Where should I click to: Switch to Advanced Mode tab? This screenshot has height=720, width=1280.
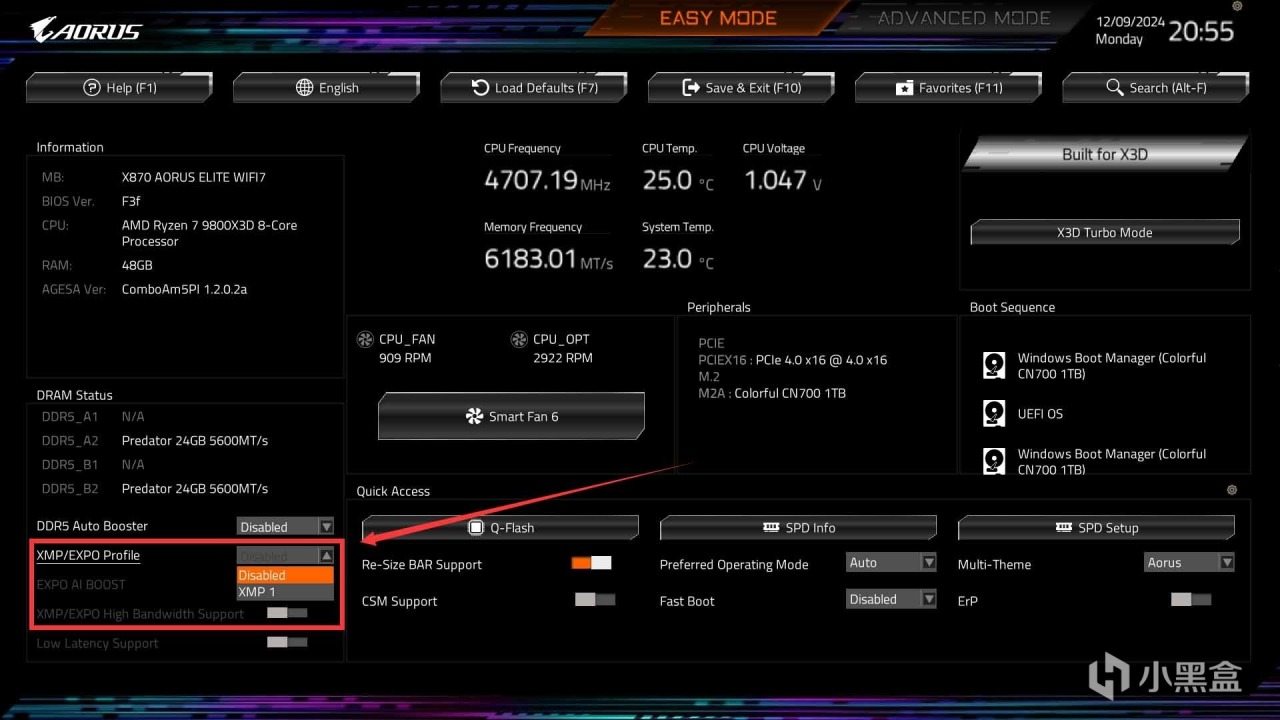tap(964, 18)
